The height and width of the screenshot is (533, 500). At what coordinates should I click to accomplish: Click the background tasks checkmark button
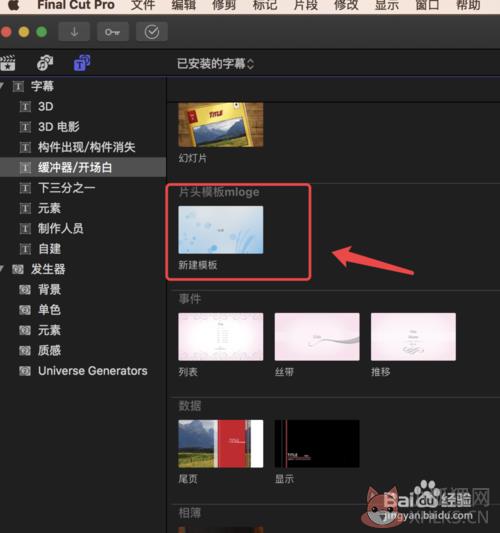(152, 32)
